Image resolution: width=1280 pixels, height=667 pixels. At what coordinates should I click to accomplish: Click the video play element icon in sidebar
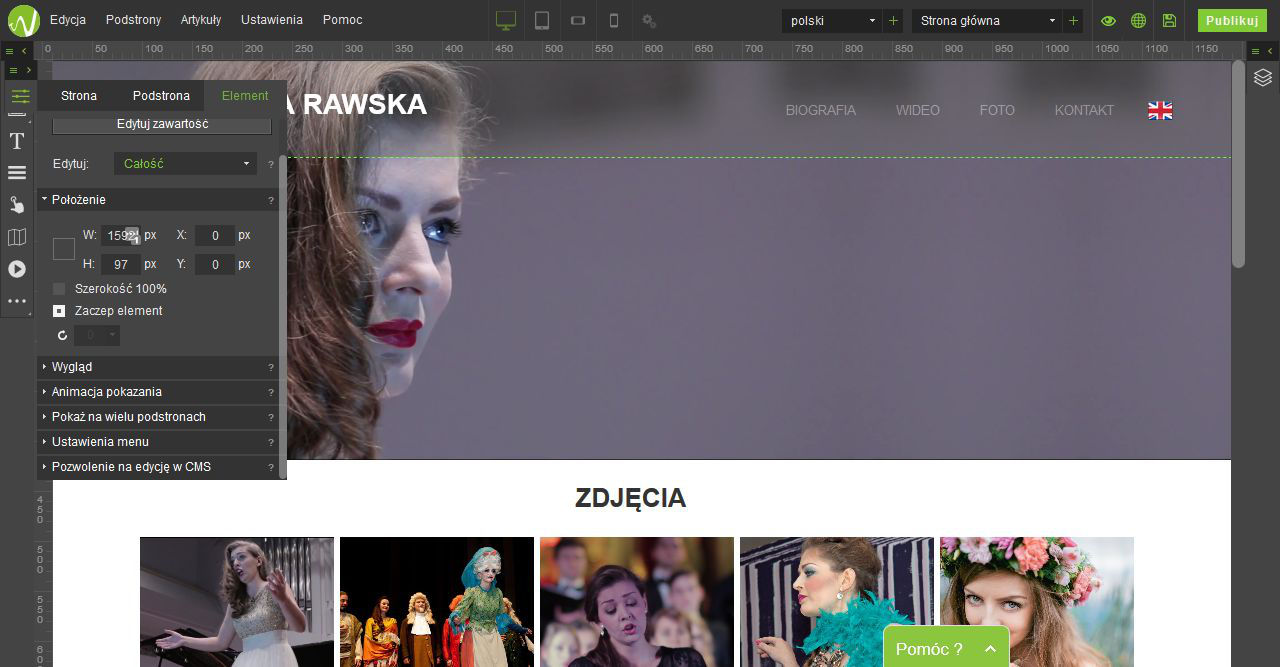[16, 269]
